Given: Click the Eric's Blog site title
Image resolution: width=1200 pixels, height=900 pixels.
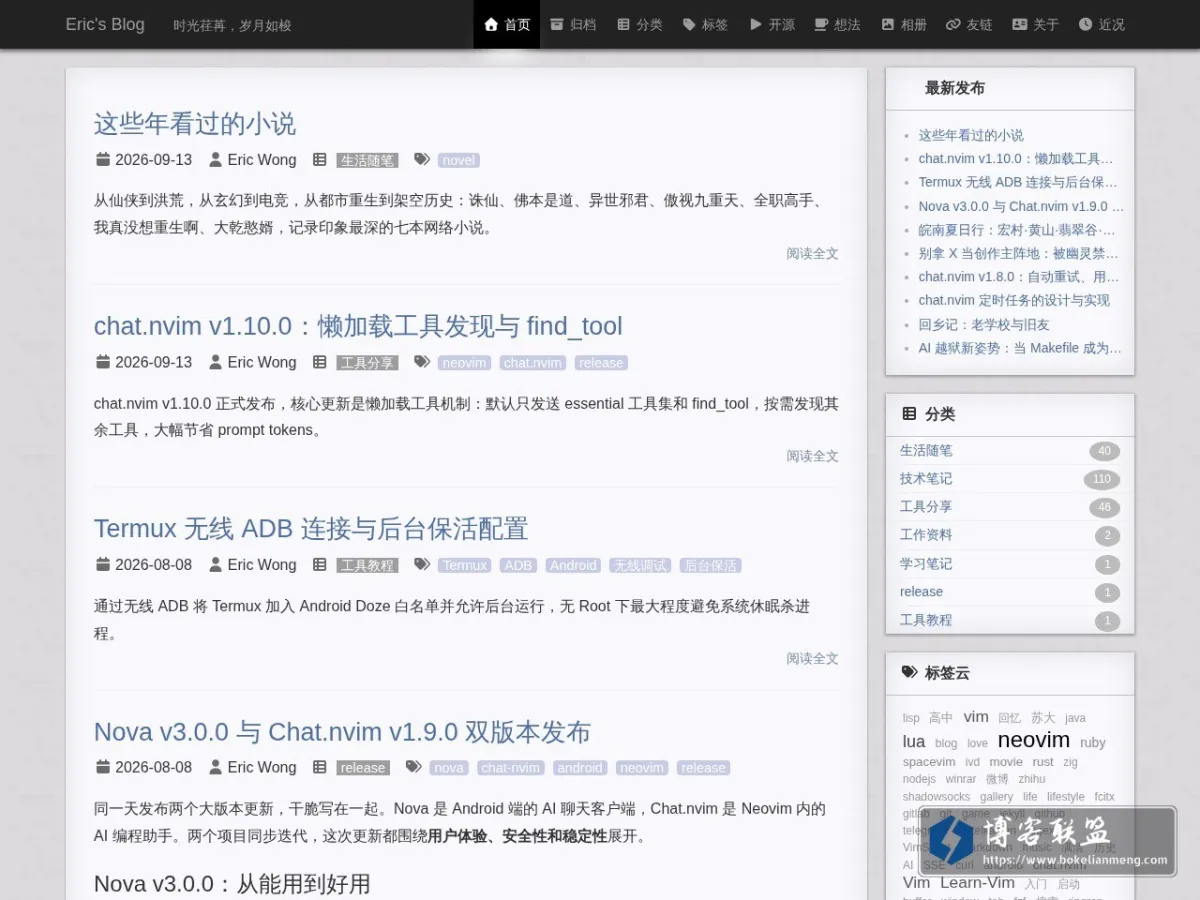Looking at the screenshot, I should point(105,24).
